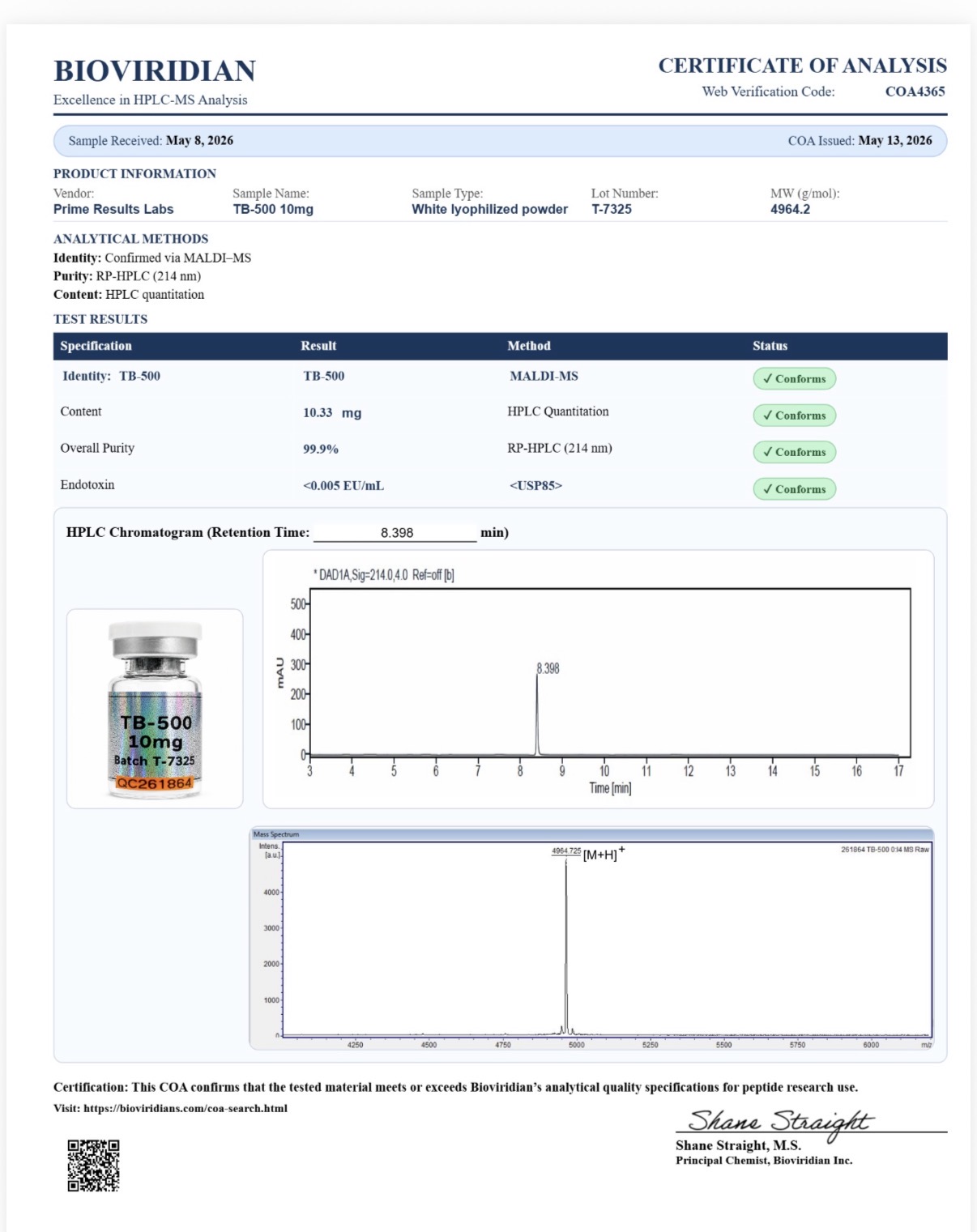Select the content result 10.33 mg
This screenshot has height=1232, width=977.
[x=332, y=412]
